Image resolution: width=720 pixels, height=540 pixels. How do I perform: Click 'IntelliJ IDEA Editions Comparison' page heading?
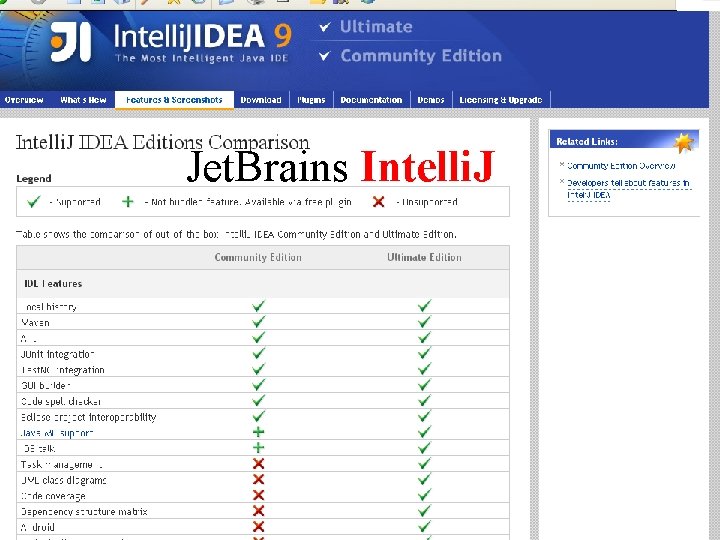163,142
